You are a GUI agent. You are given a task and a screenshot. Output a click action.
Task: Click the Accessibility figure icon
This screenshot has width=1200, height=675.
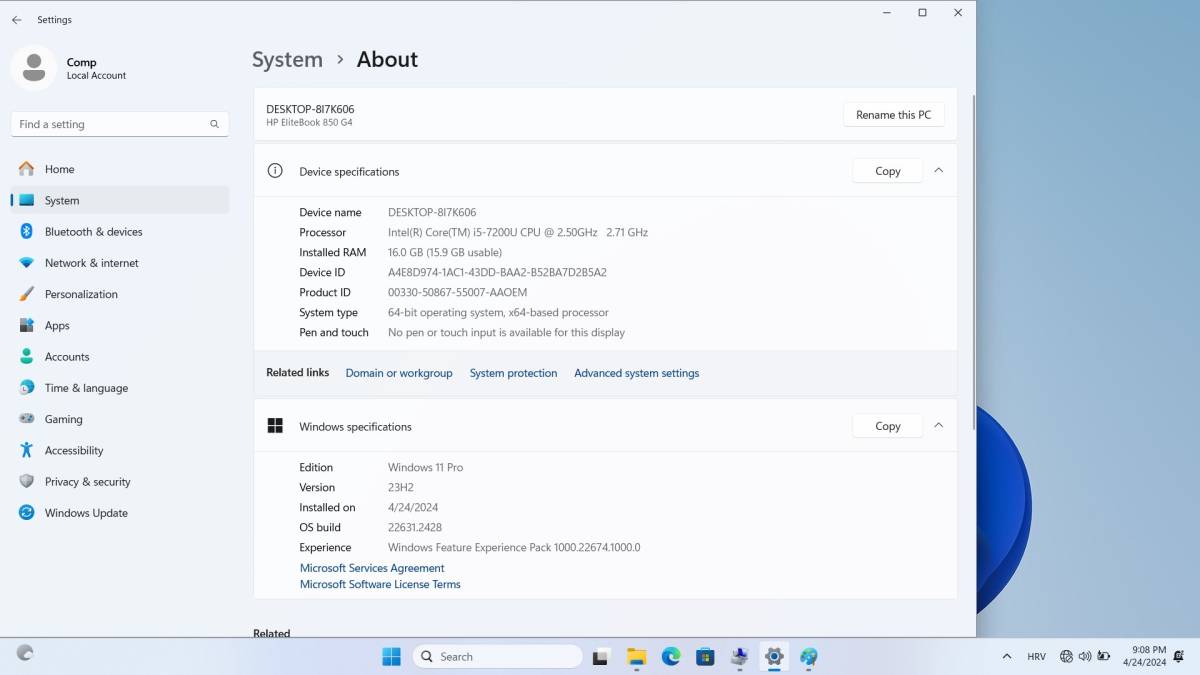(26, 450)
